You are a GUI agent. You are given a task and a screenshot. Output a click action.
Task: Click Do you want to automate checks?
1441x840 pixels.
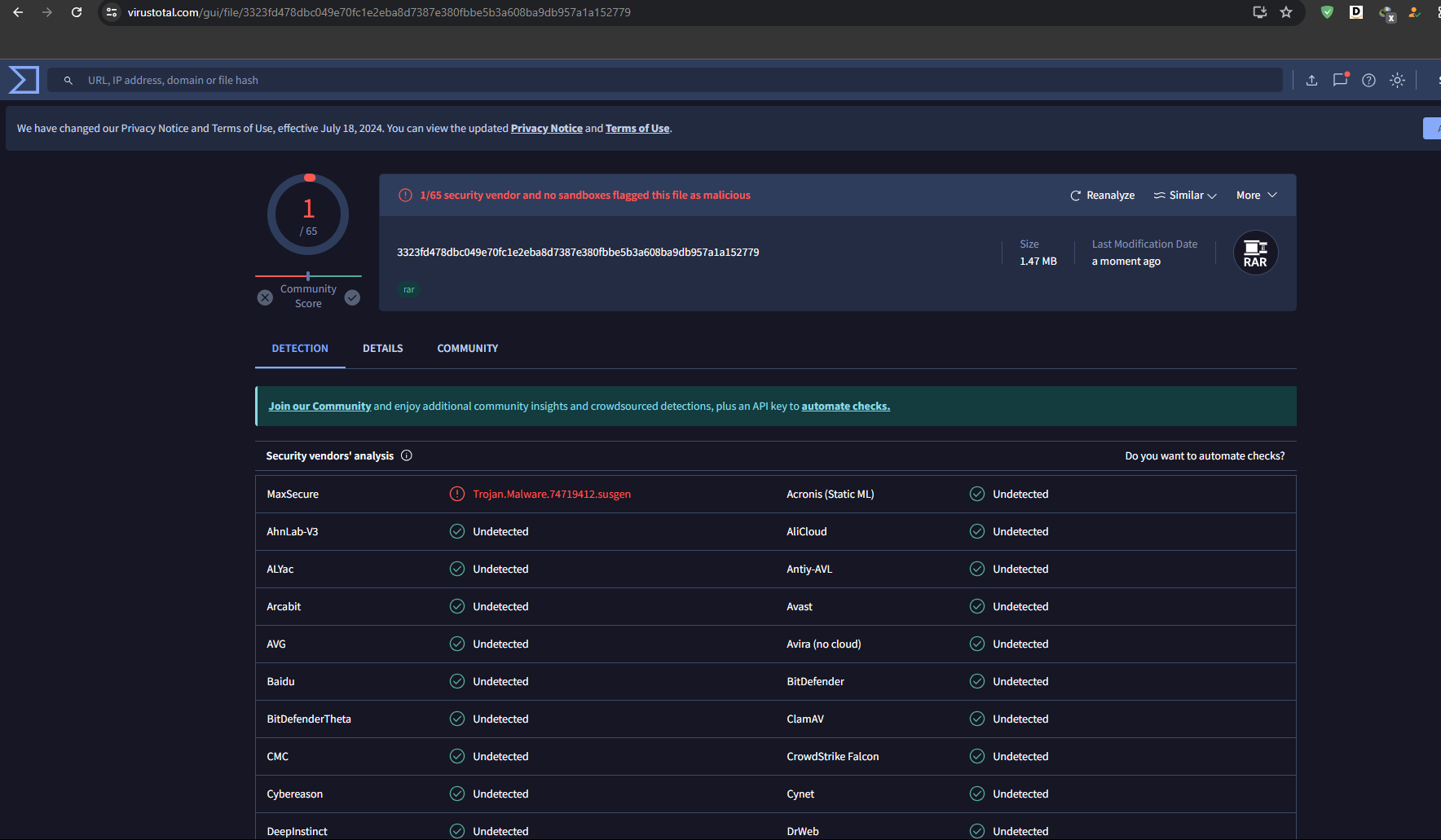1205,455
